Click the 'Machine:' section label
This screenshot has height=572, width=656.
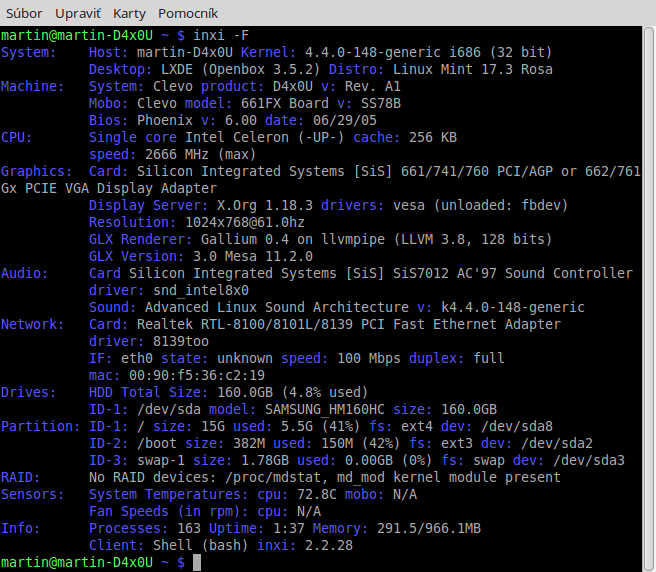coord(34,86)
